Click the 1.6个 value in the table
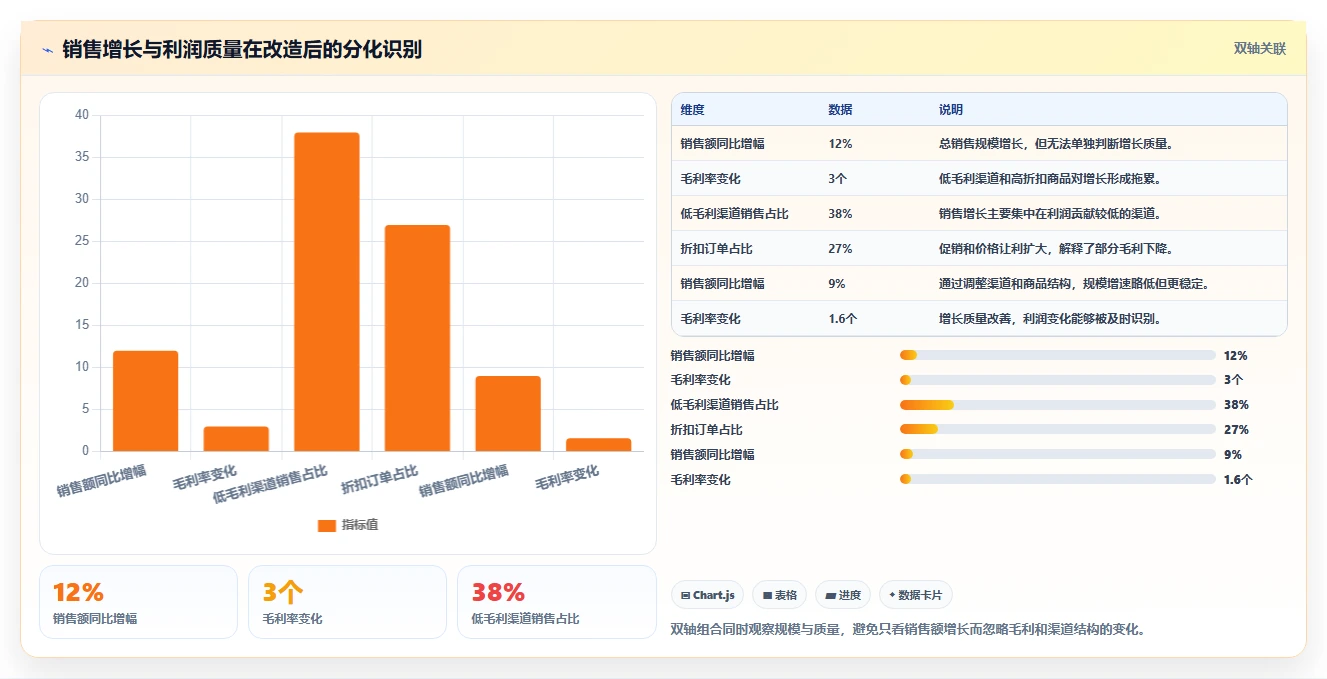1327x679 pixels. pyautogui.click(x=842, y=318)
